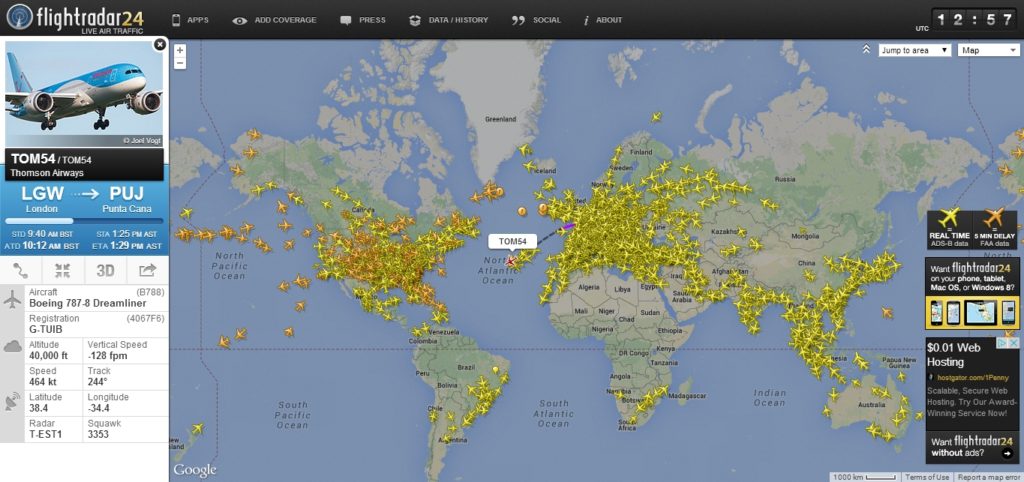Zoom in on the map

180,50
